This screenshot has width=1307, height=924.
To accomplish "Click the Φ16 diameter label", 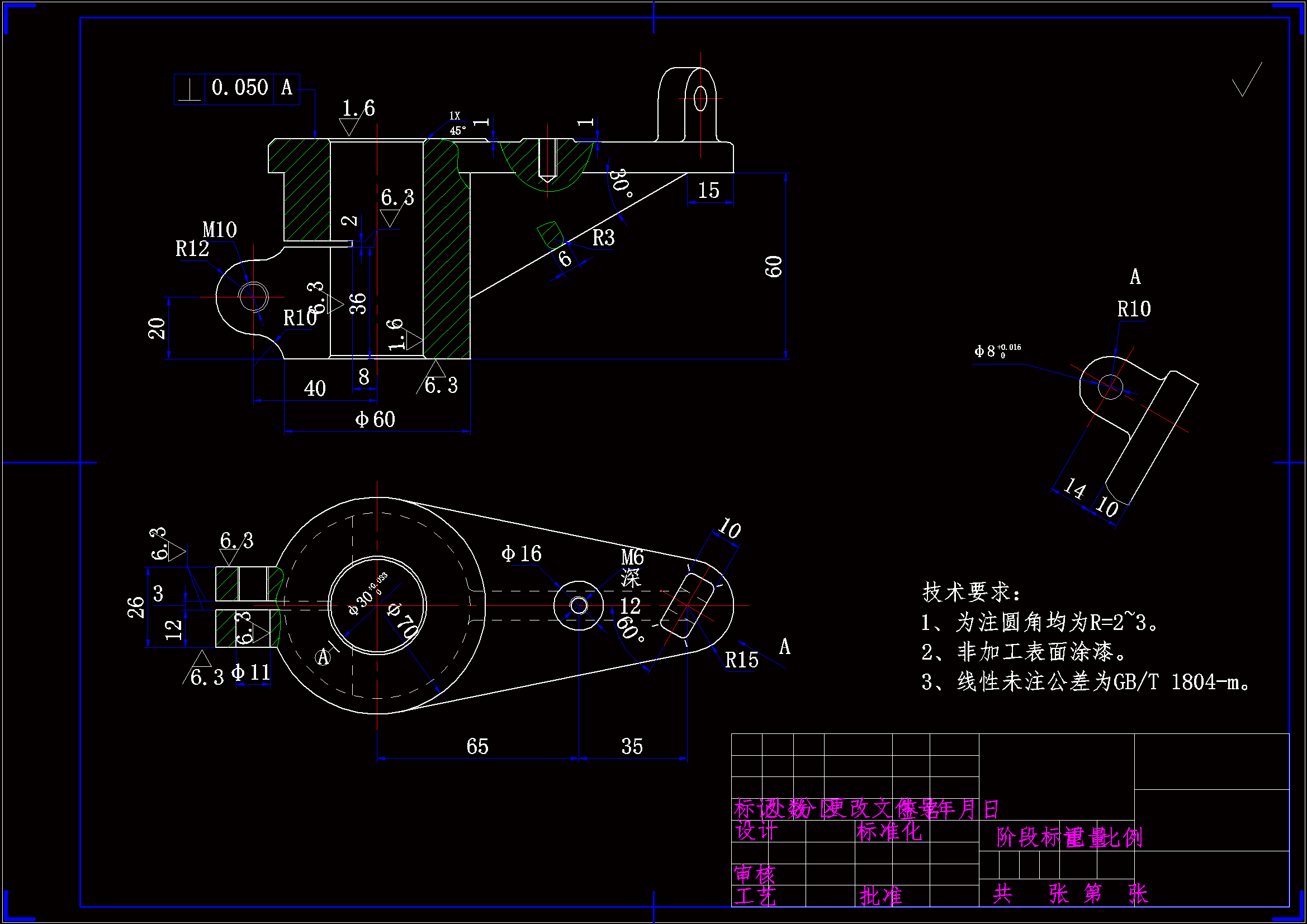I will pos(521,553).
